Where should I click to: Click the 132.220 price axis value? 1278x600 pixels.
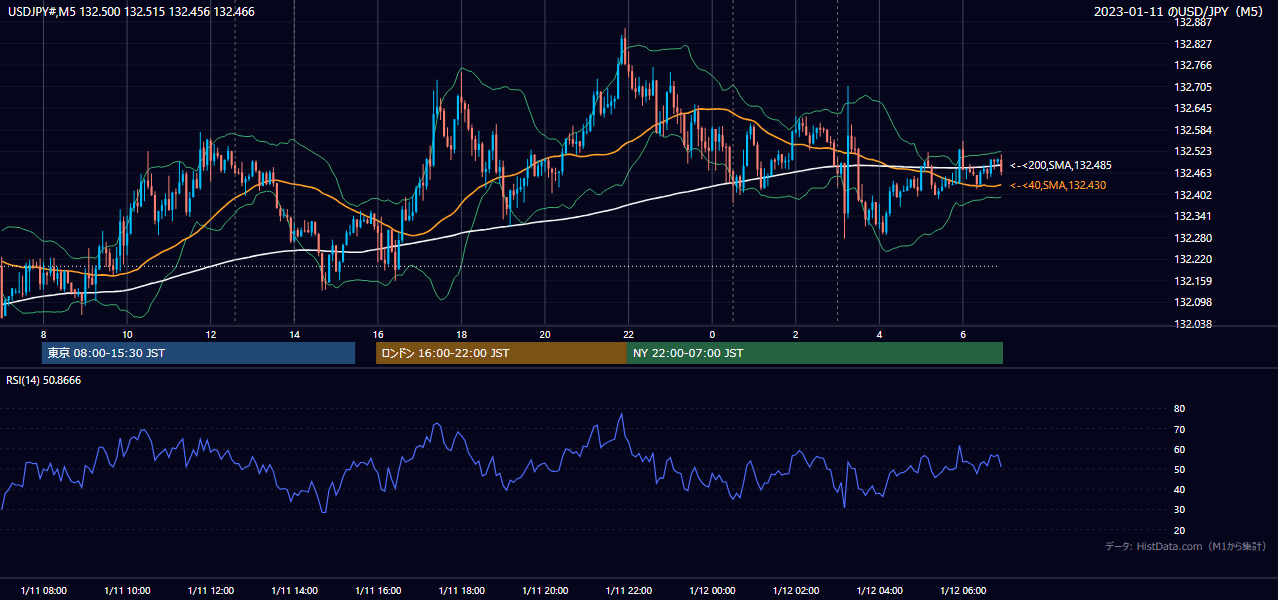point(1193,259)
